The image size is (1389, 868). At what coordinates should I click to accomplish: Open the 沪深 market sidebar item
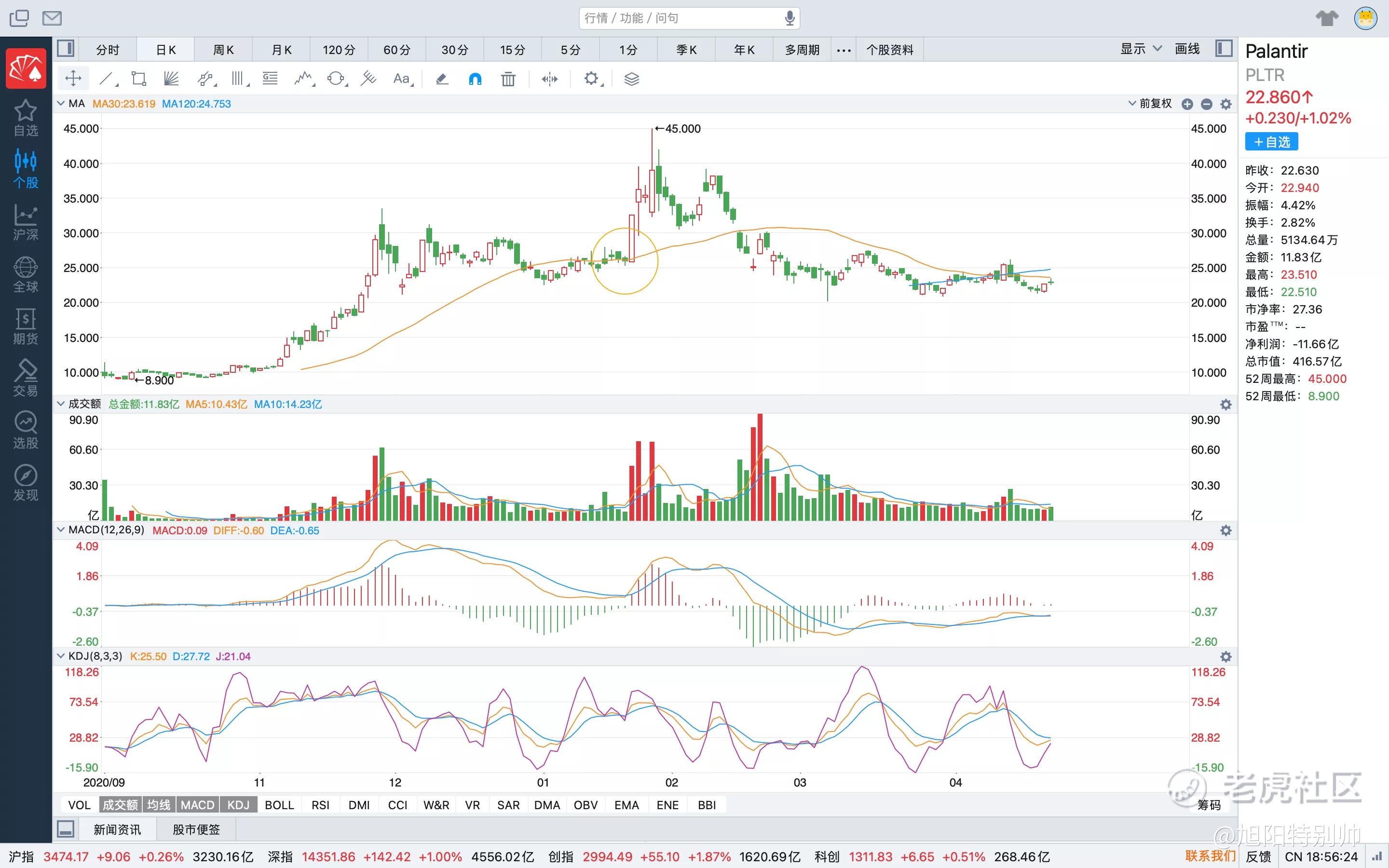[26, 222]
